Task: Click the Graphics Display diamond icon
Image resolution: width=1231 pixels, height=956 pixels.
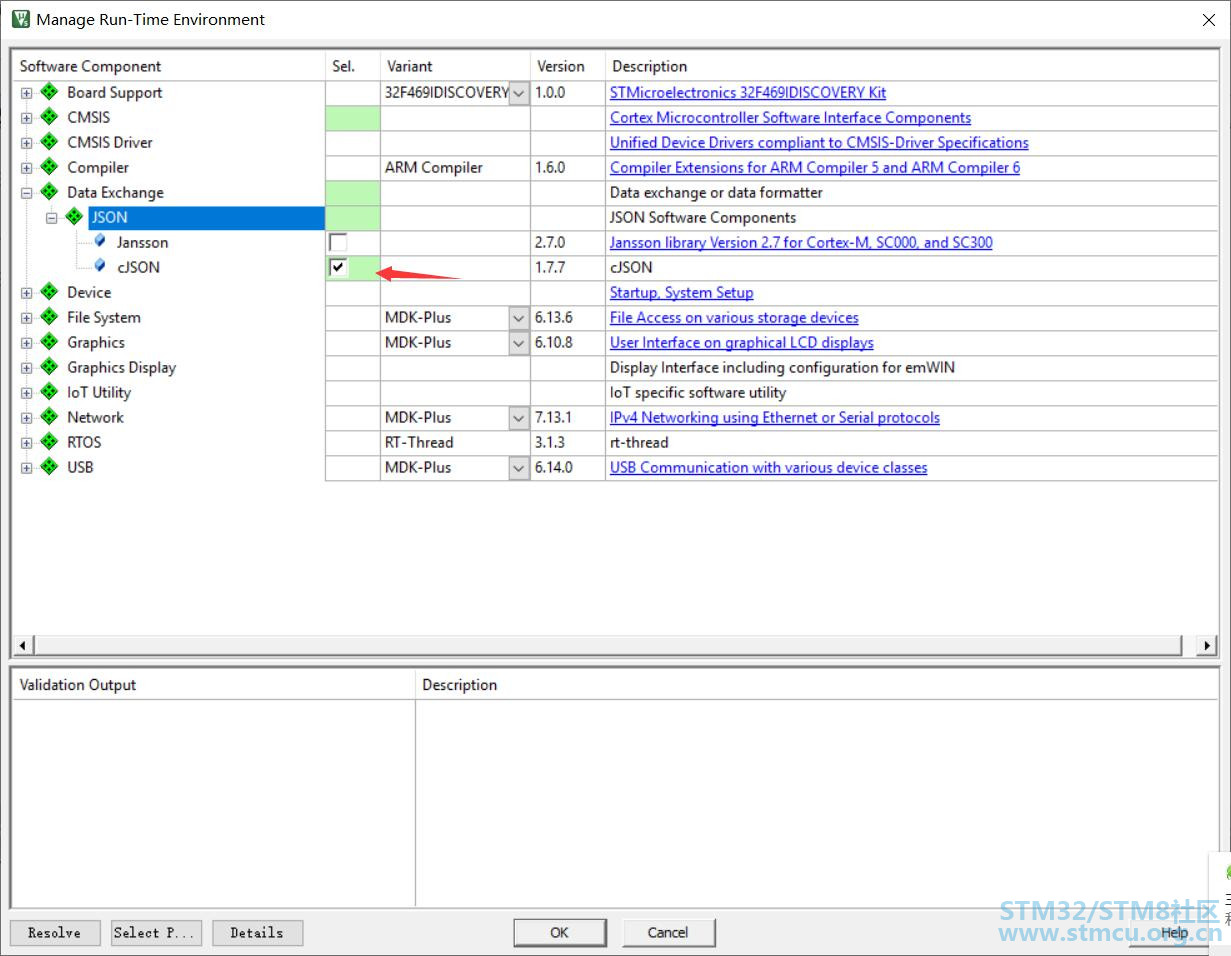Action: click(49, 367)
